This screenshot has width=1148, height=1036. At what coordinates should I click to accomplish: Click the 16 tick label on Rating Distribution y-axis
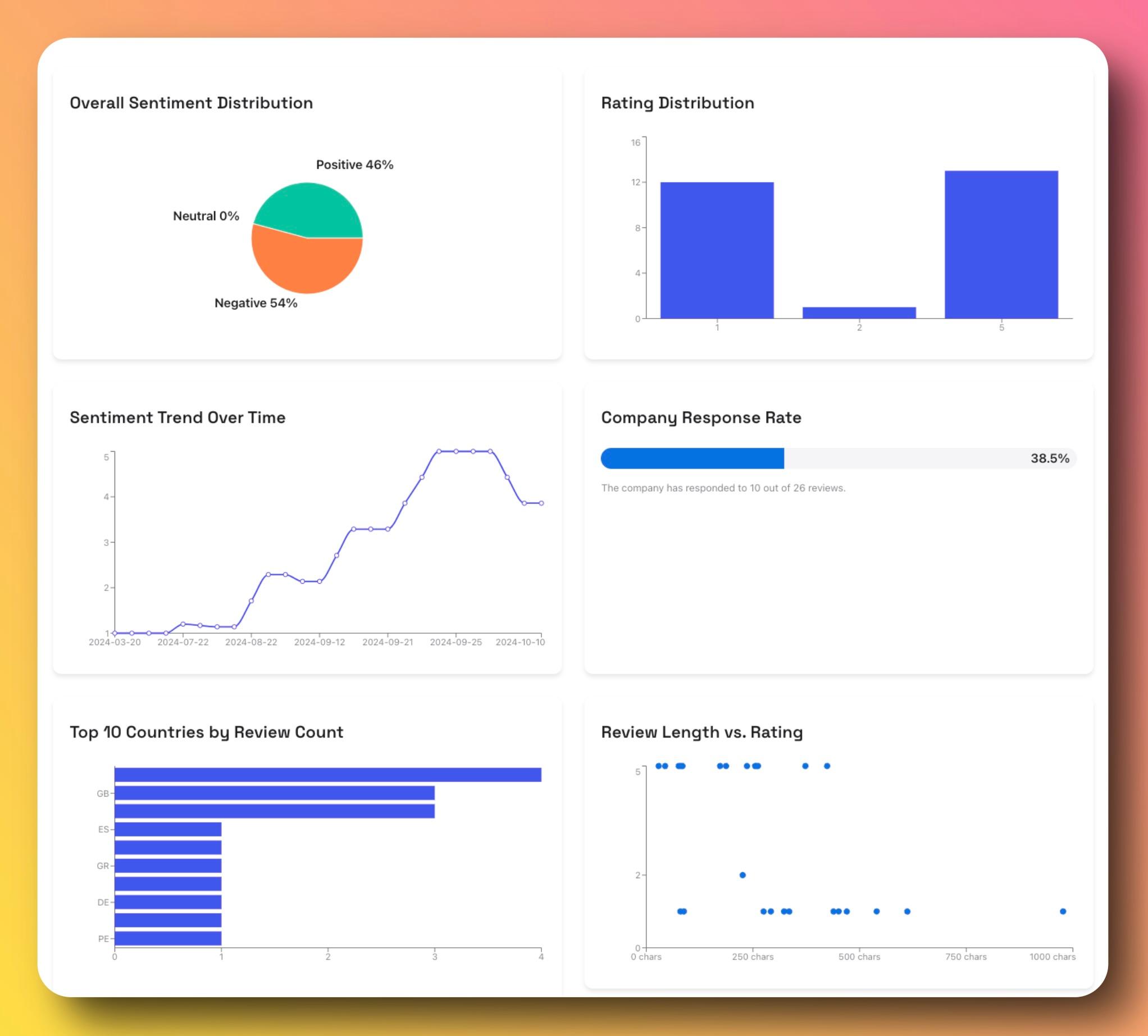(635, 142)
